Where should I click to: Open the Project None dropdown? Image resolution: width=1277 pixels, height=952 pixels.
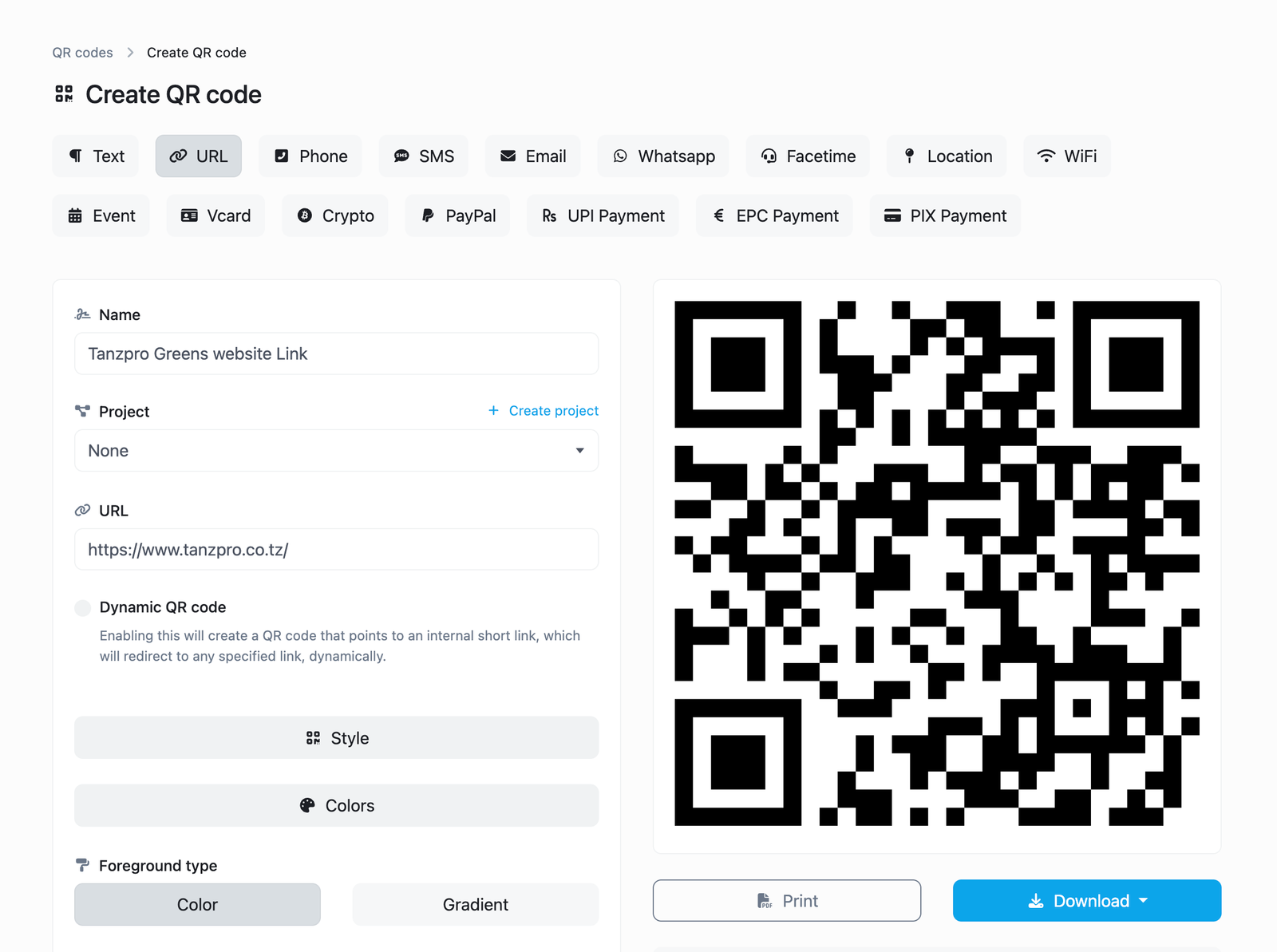tap(337, 451)
